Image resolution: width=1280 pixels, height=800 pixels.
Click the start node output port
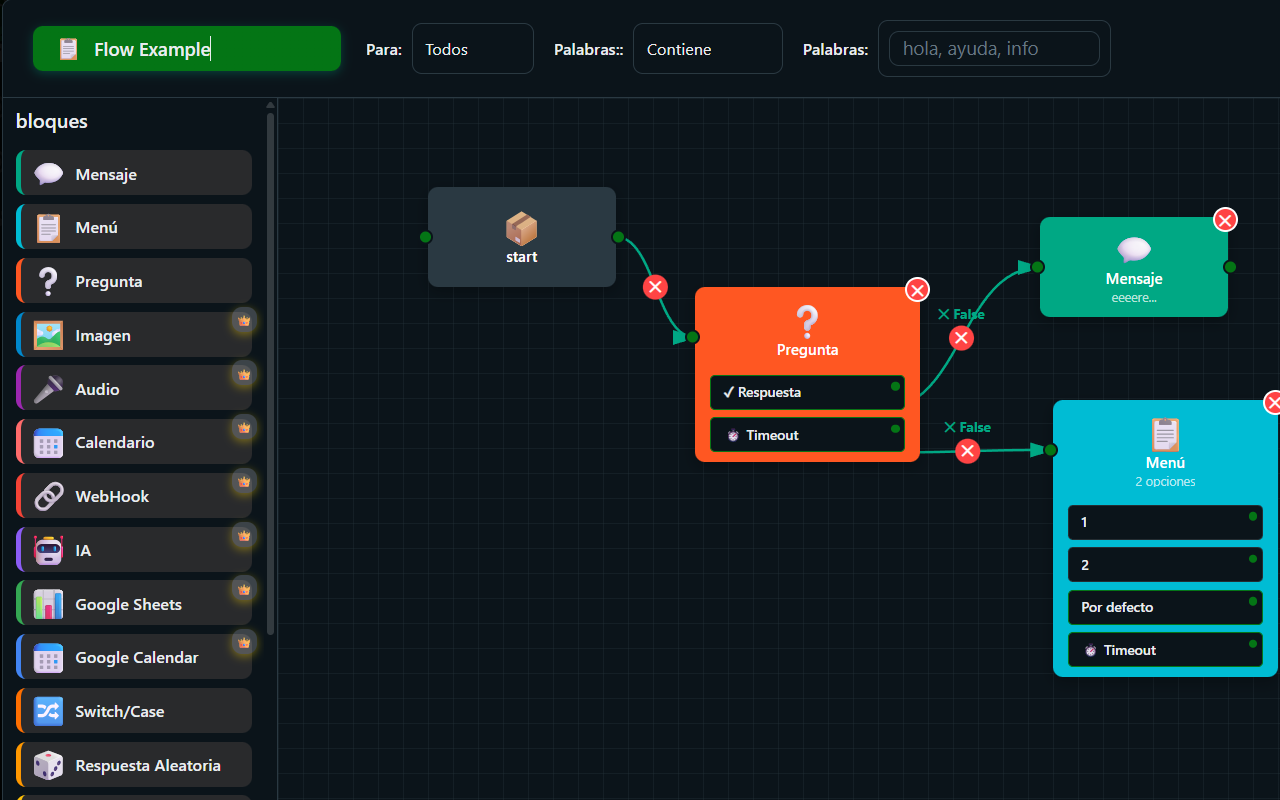click(618, 237)
